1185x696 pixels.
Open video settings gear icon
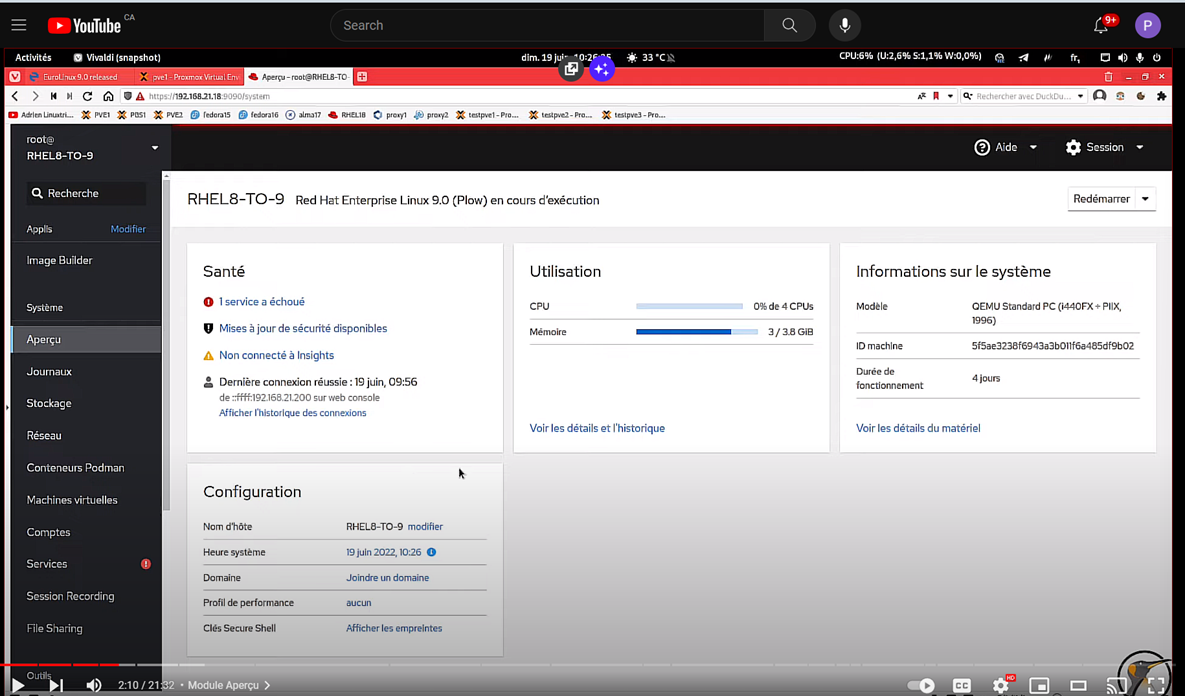(1001, 685)
